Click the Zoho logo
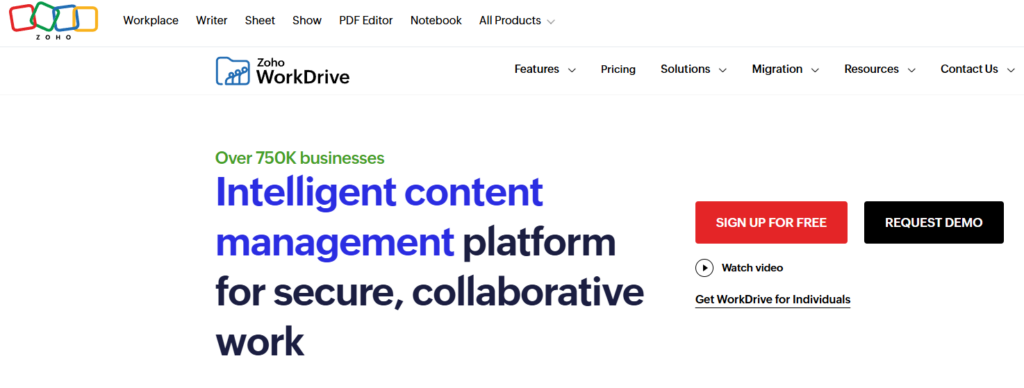The image size is (1024, 388). (x=54, y=20)
